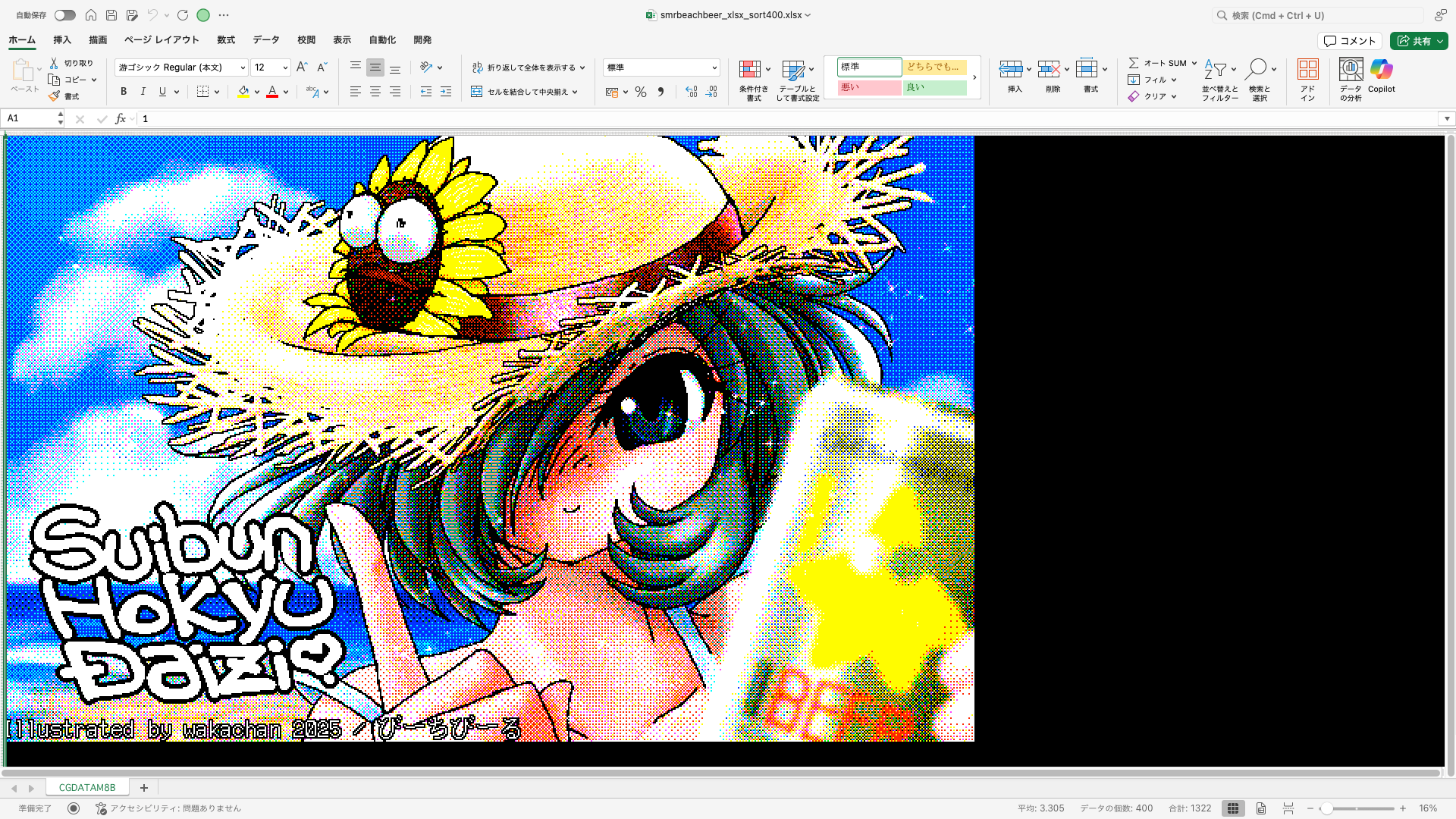Apply the Good green cell style

[935, 88]
